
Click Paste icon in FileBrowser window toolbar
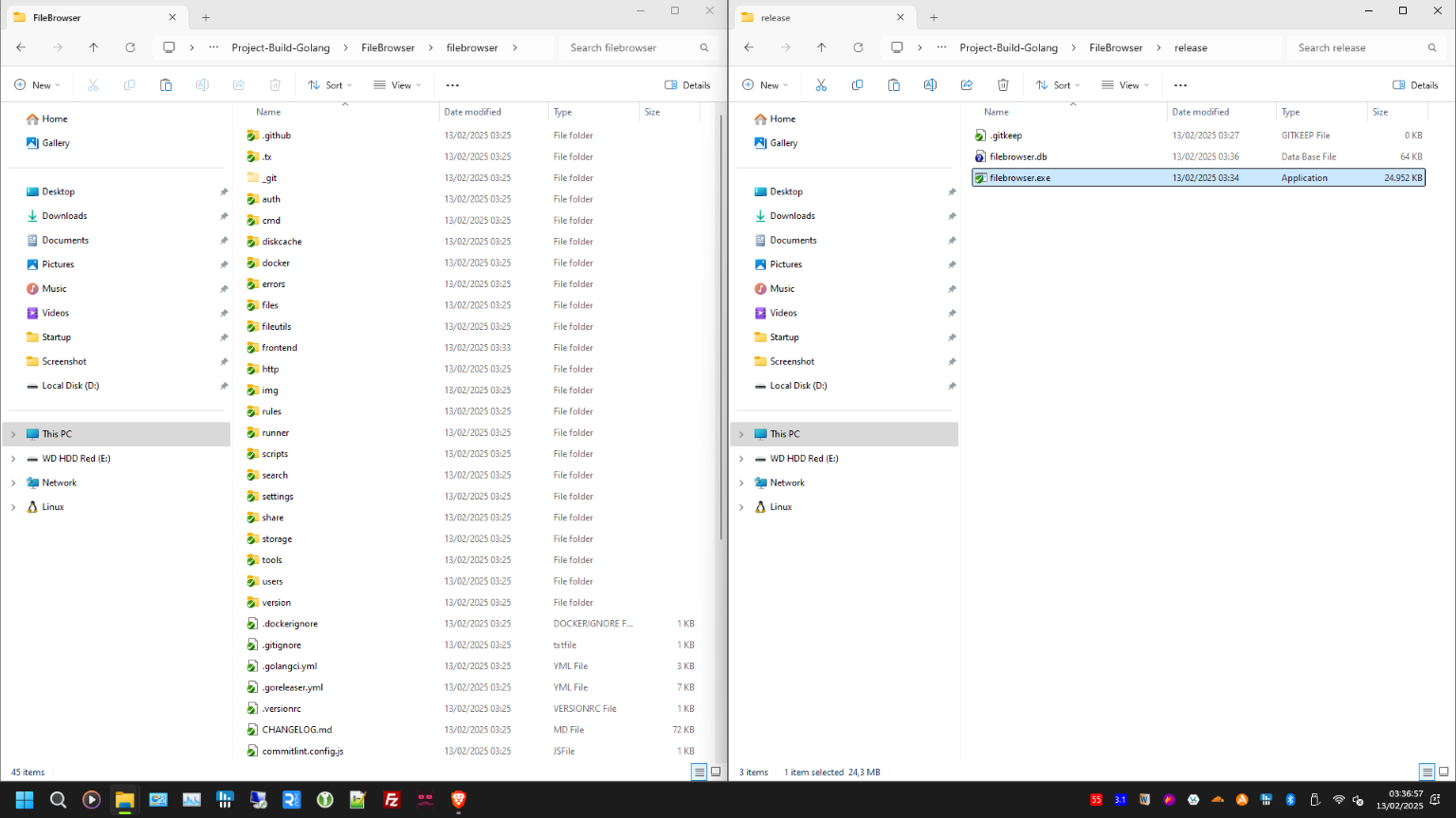(166, 85)
